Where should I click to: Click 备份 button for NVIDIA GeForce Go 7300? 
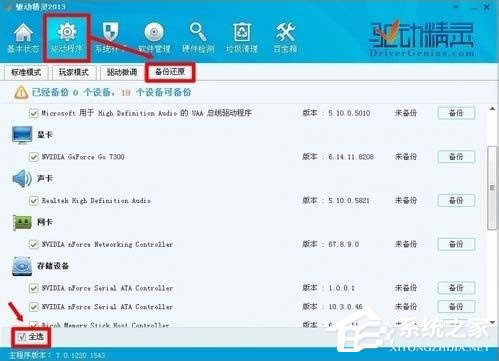456,157
